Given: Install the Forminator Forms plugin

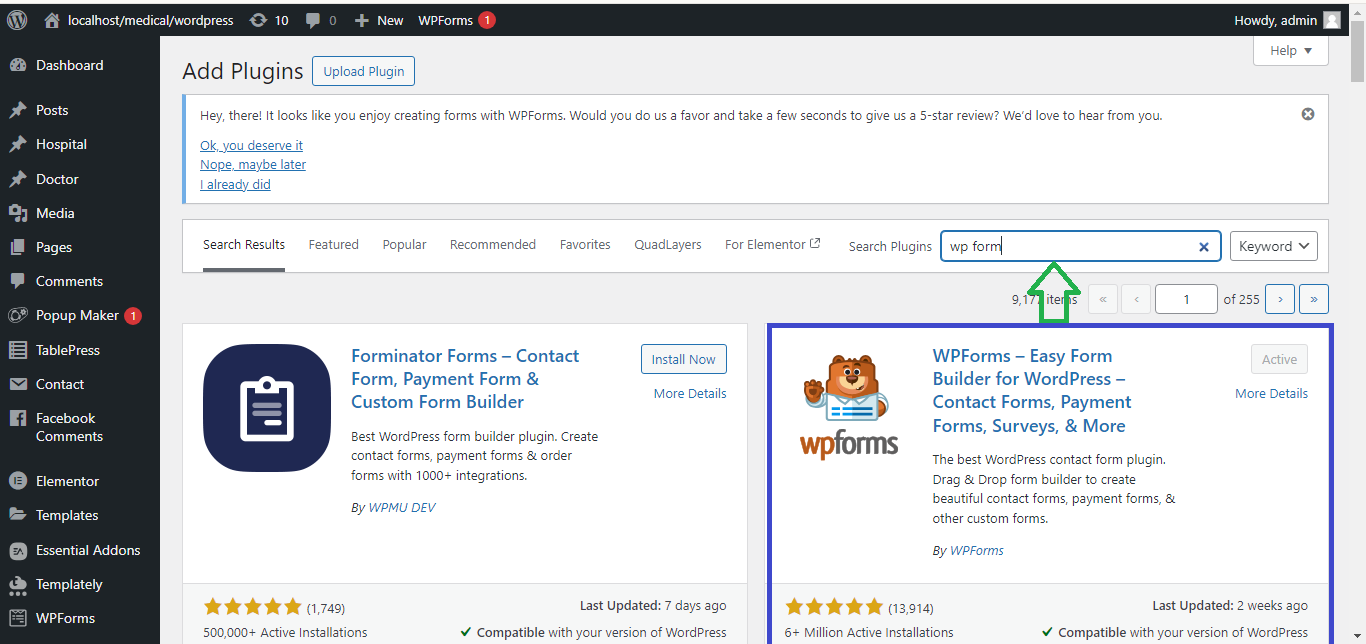Looking at the screenshot, I should coord(683,359).
